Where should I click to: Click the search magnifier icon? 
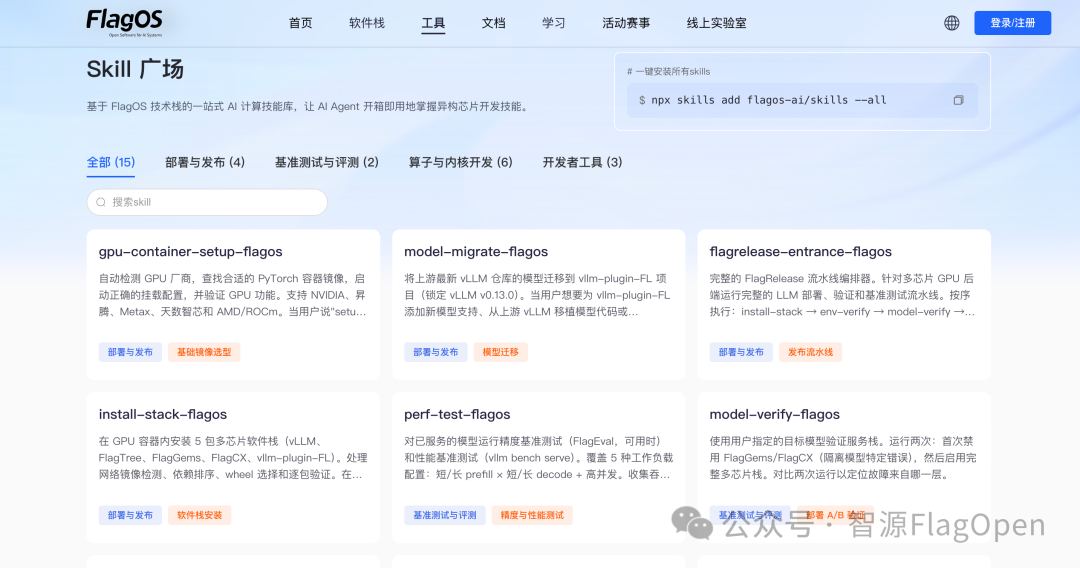tap(101, 202)
